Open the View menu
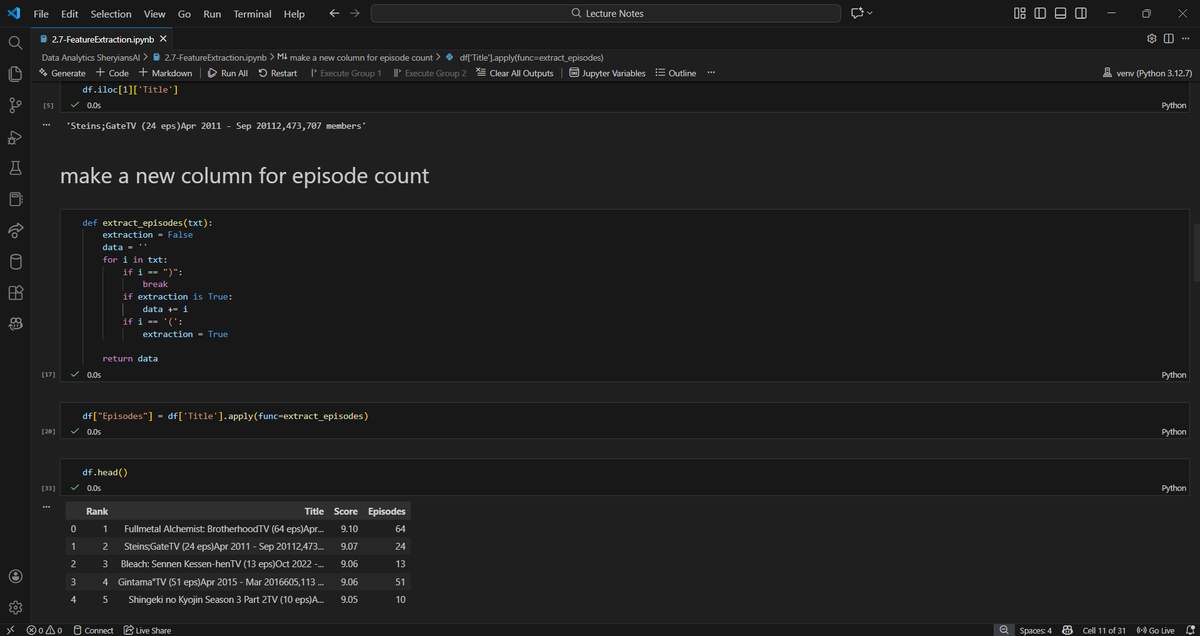This screenshot has width=1200, height=636. [x=154, y=14]
